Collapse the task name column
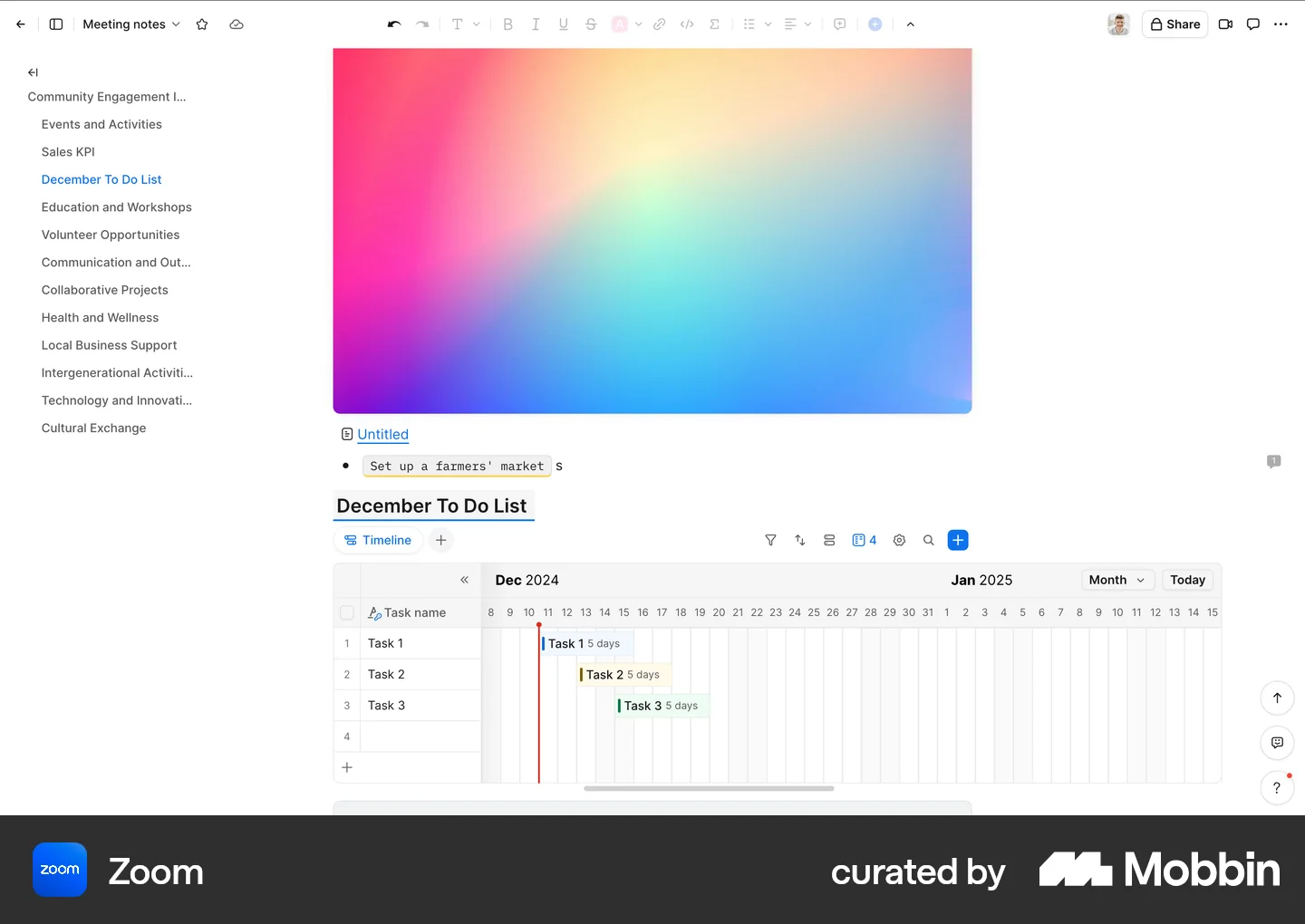This screenshot has width=1305, height=924. [464, 580]
